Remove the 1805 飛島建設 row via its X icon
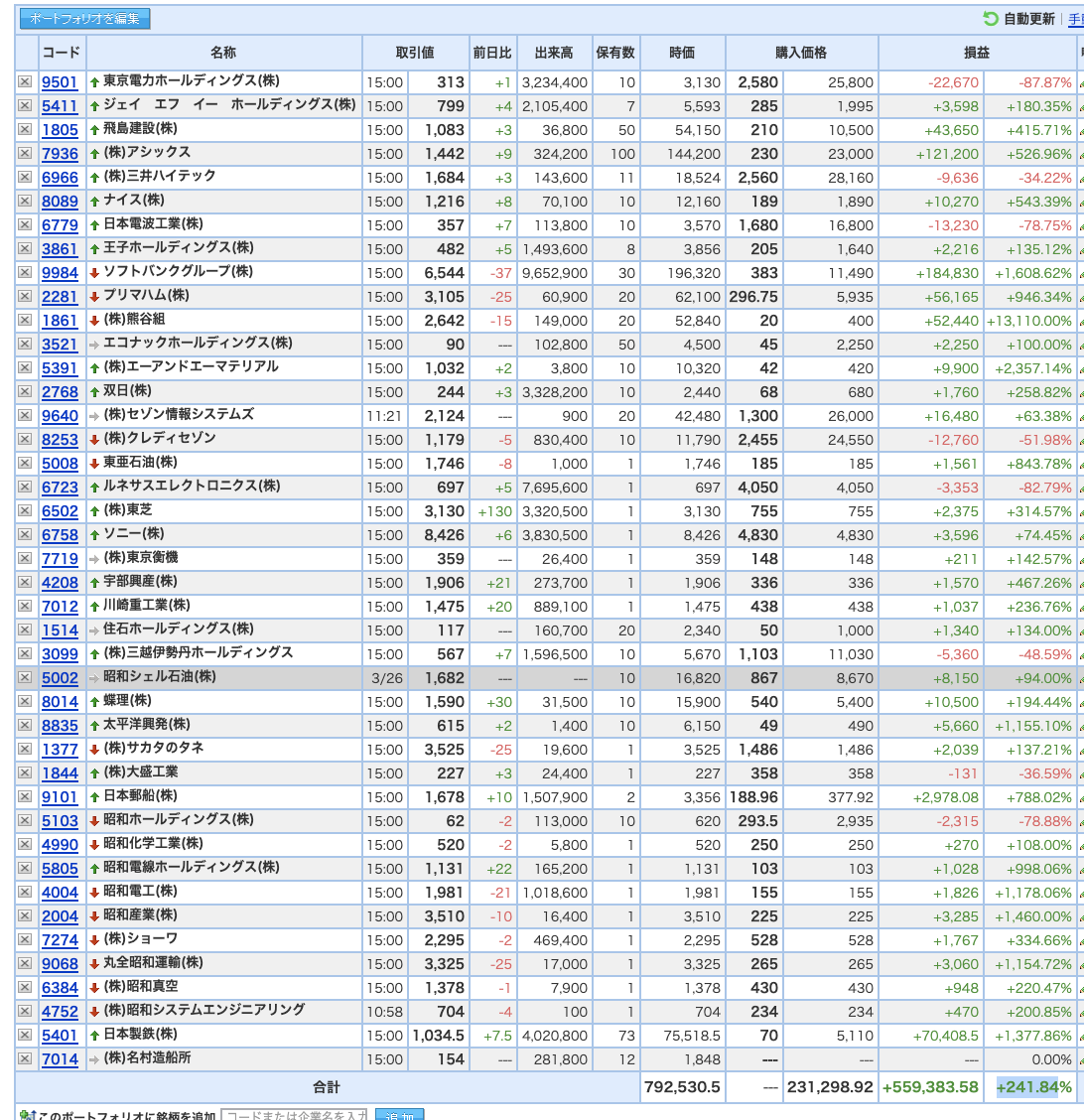1084x1120 pixels. (x=25, y=129)
